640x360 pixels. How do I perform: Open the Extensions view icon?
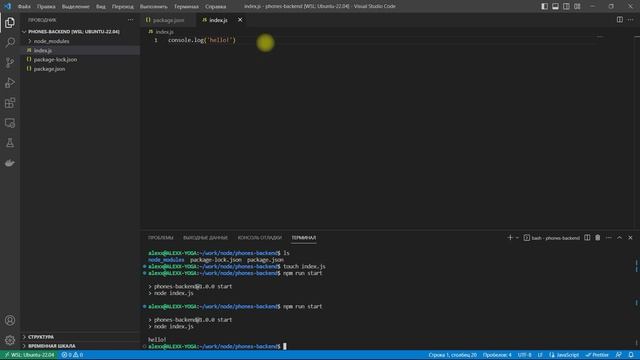click(10, 103)
